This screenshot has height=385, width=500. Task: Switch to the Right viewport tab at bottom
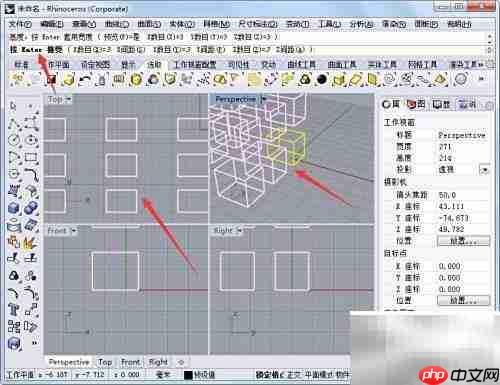pos(158,362)
